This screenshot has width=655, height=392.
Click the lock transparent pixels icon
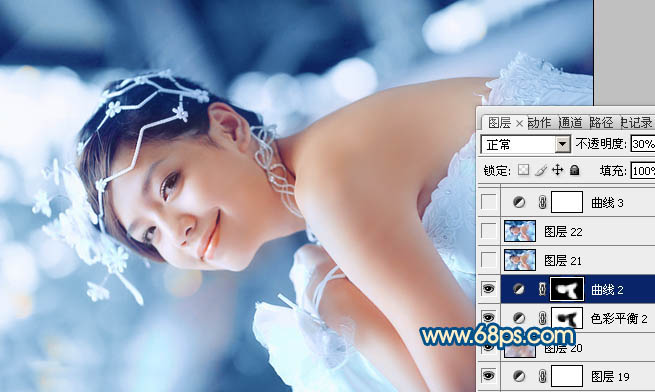523,170
